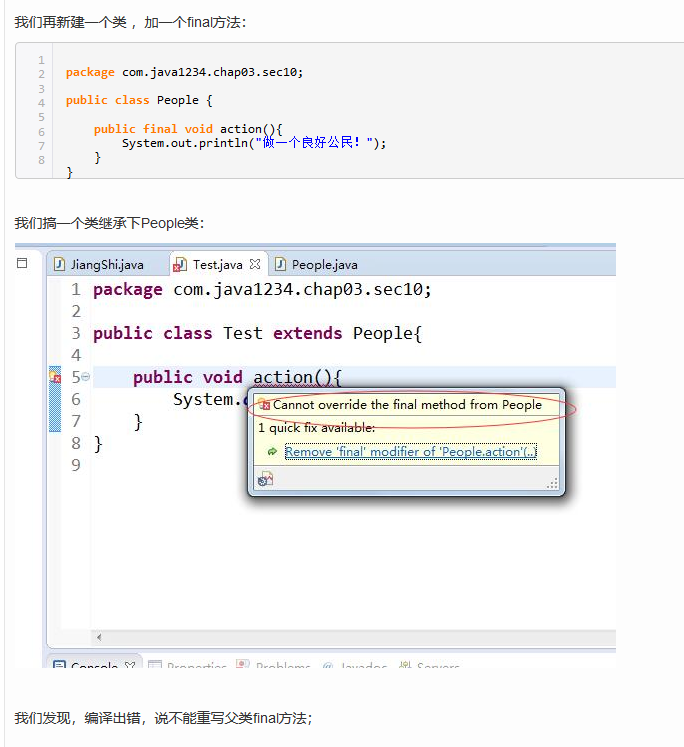Click the error marker icon beside line 5

(x=55, y=376)
